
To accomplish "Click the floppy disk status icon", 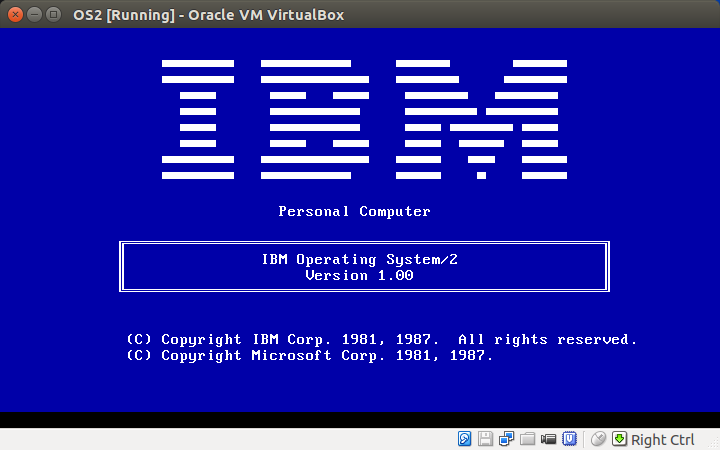I will click(485, 439).
